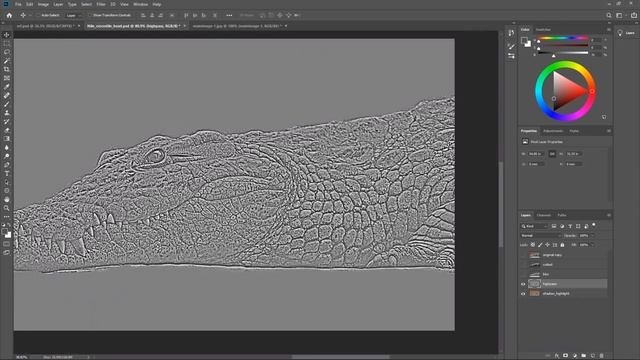Filter layers by type (T) icon
The width and height of the screenshot is (640, 360).
click(570, 226)
